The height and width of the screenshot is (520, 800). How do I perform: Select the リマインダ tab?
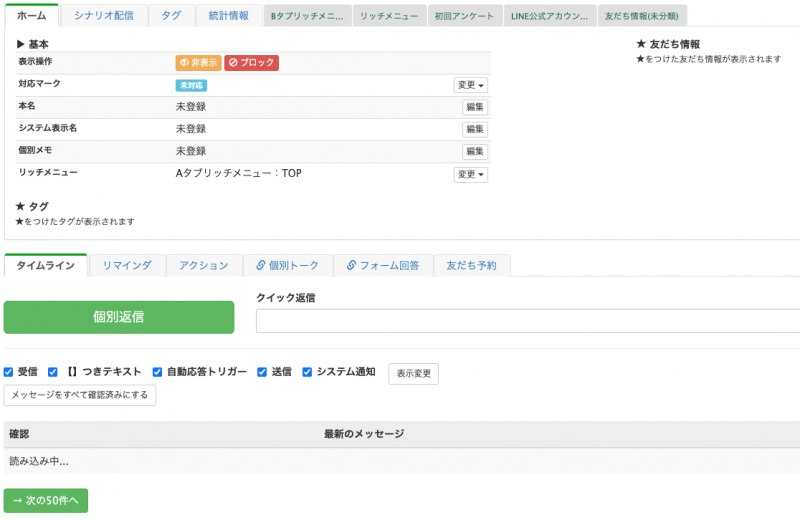(127, 265)
